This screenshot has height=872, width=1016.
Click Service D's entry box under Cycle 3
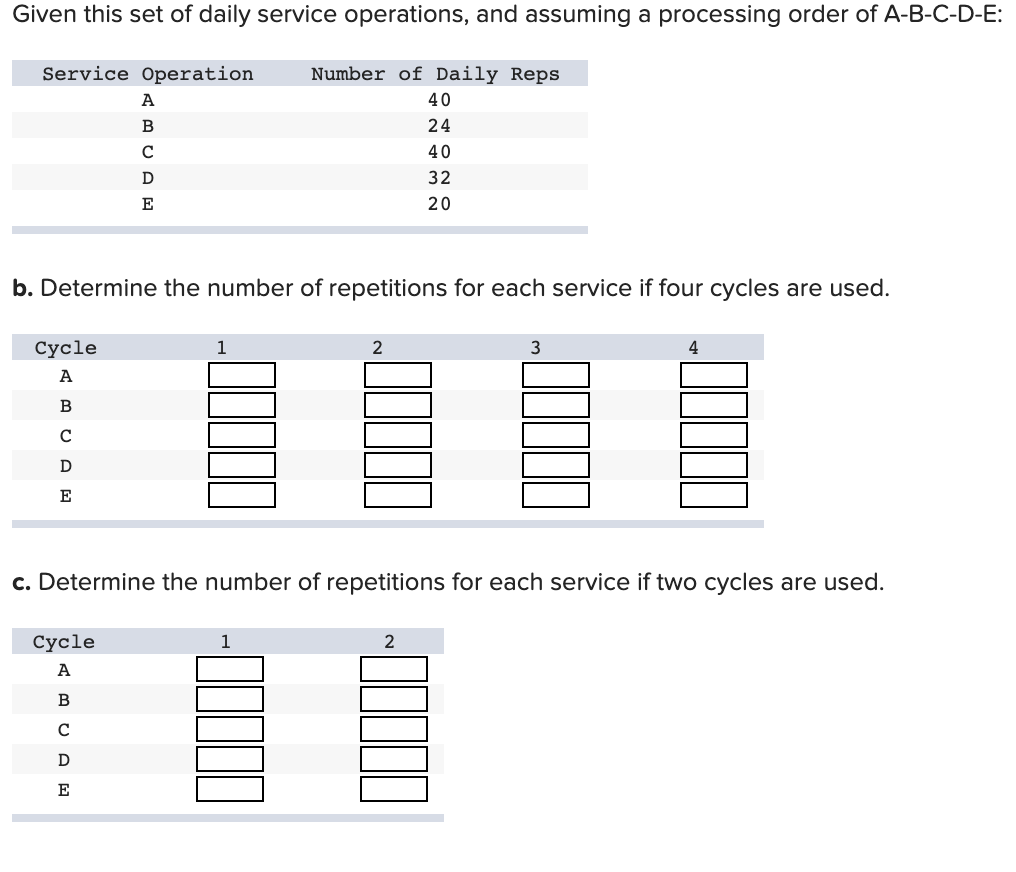555,464
